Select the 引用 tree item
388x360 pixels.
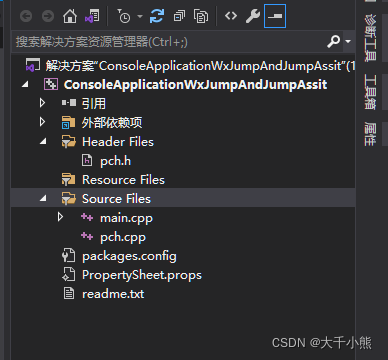click(x=94, y=104)
